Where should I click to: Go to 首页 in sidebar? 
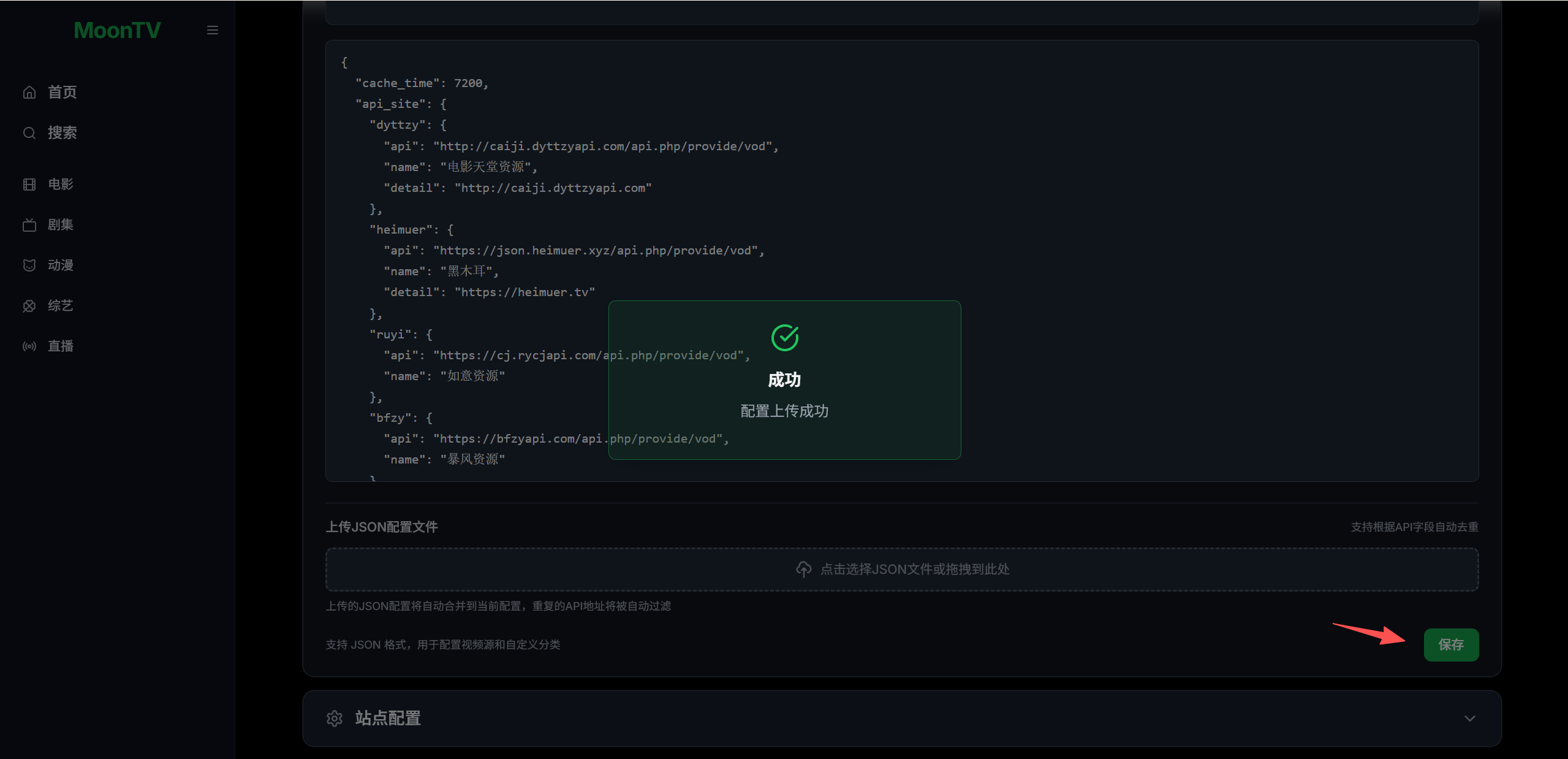click(62, 92)
